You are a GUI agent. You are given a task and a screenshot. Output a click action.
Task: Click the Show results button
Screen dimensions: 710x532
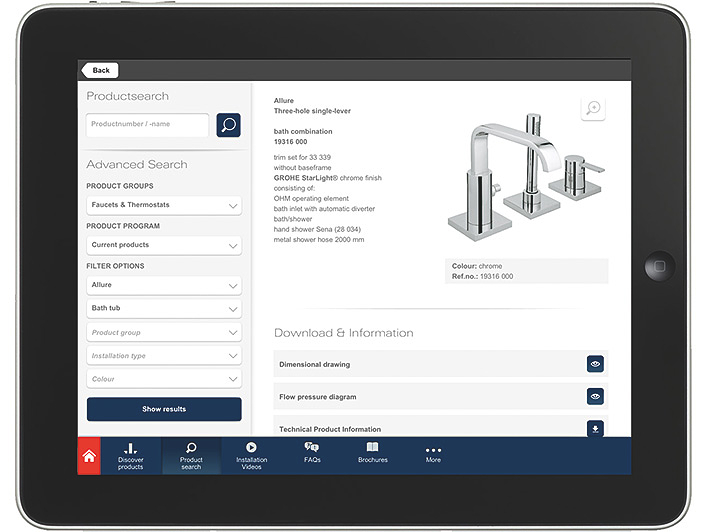tap(164, 409)
